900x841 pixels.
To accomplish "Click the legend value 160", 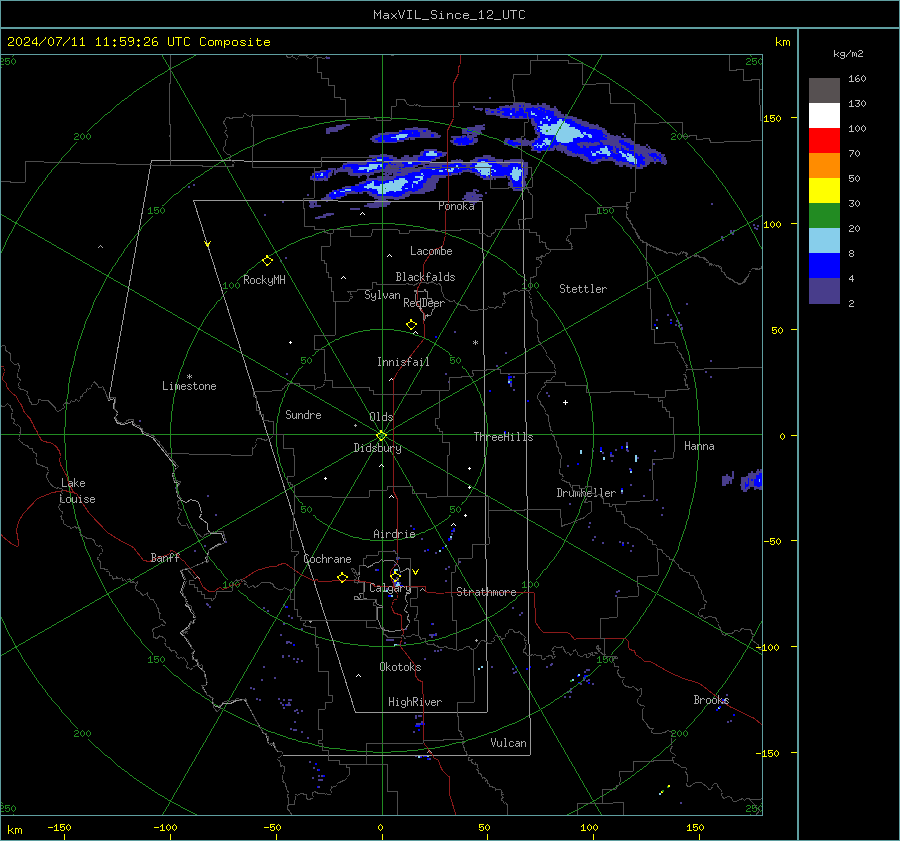I will click(x=857, y=79).
